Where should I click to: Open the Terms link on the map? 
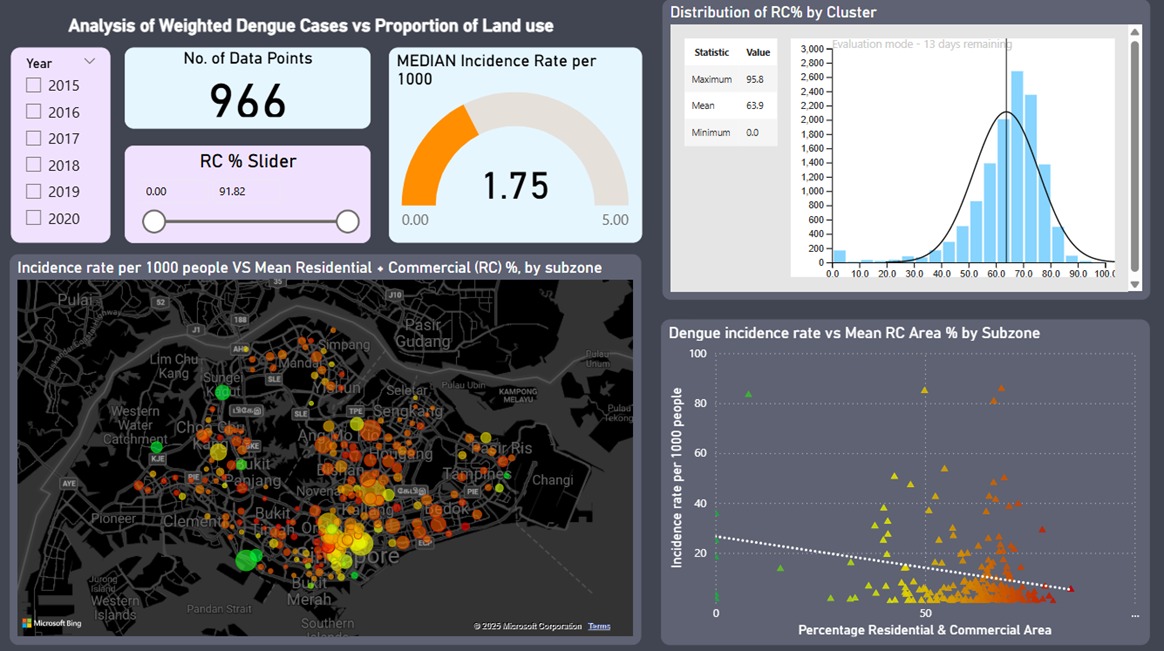click(x=599, y=627)
